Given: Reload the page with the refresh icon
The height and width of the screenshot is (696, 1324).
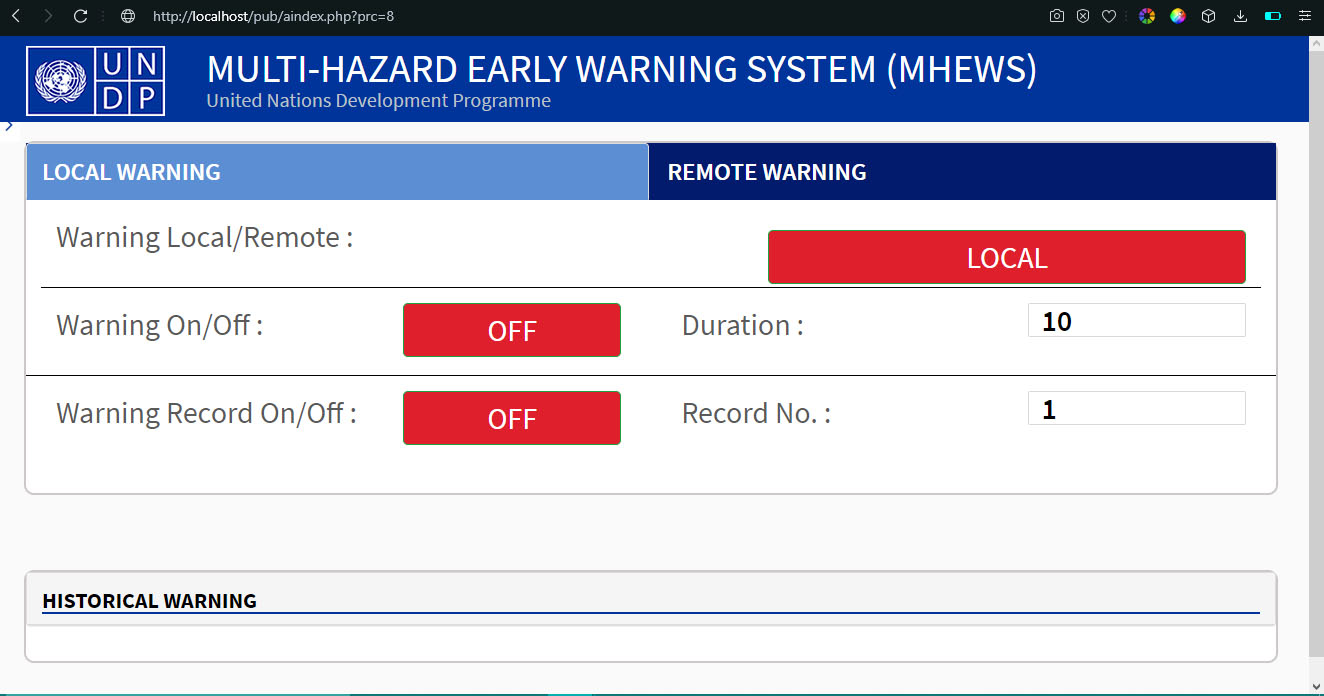Looking at the screenshot, I should pyautogui.click(x=81, y=16).
